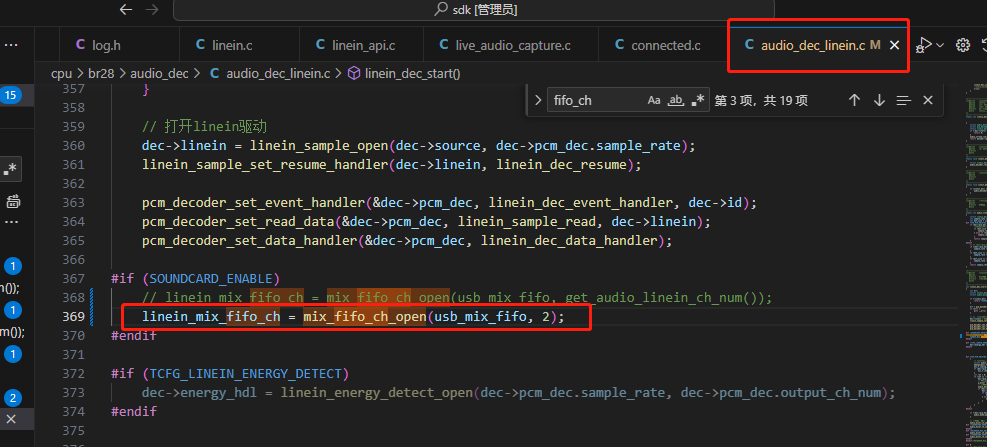
Task: Toggle Match Whole Word (ab) in the find widget
Action: tap(675, 101)
